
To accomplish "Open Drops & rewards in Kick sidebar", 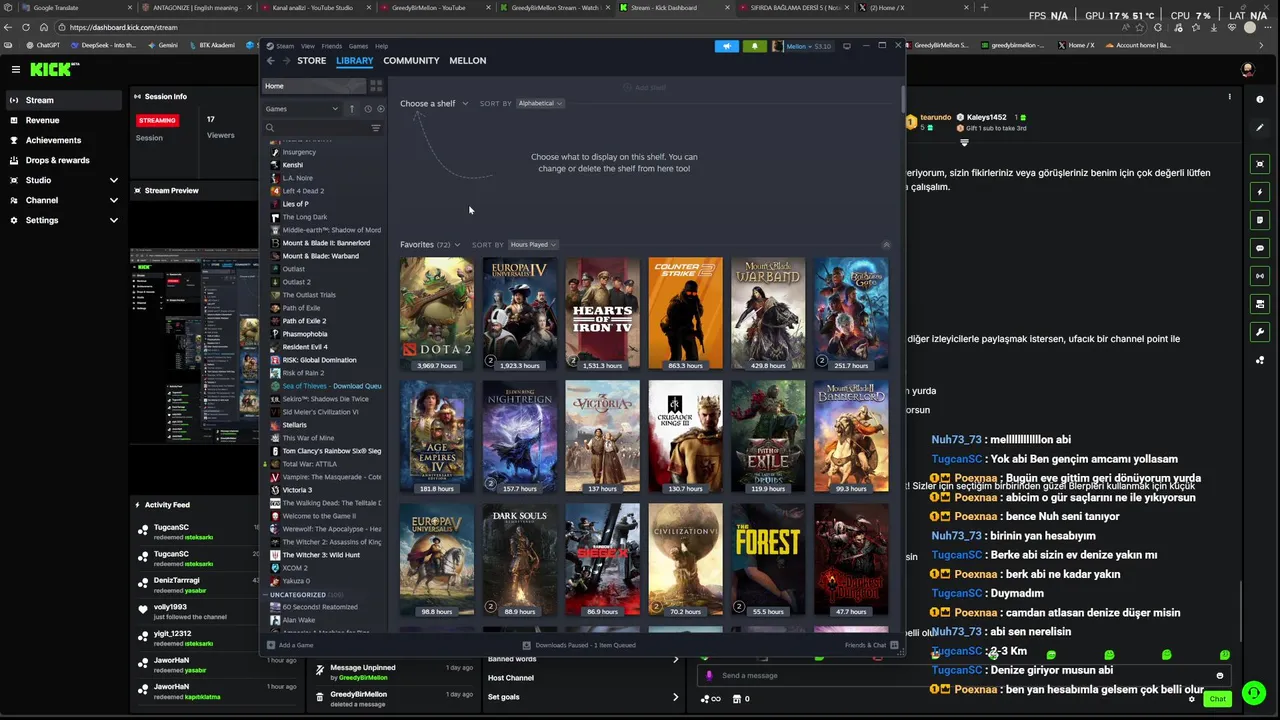I will 64,160.
